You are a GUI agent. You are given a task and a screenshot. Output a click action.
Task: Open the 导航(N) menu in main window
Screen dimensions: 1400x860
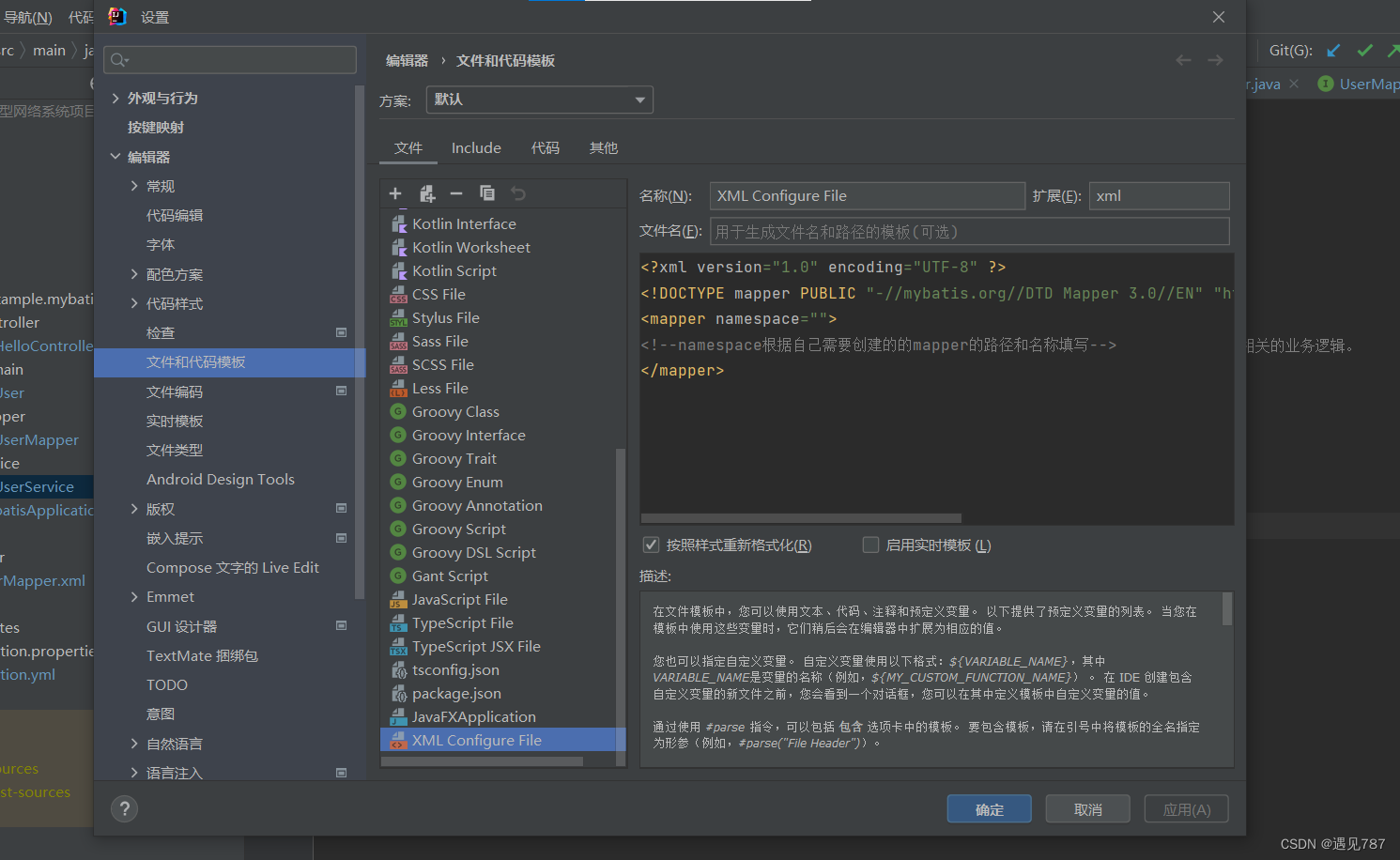pos(27,17)
